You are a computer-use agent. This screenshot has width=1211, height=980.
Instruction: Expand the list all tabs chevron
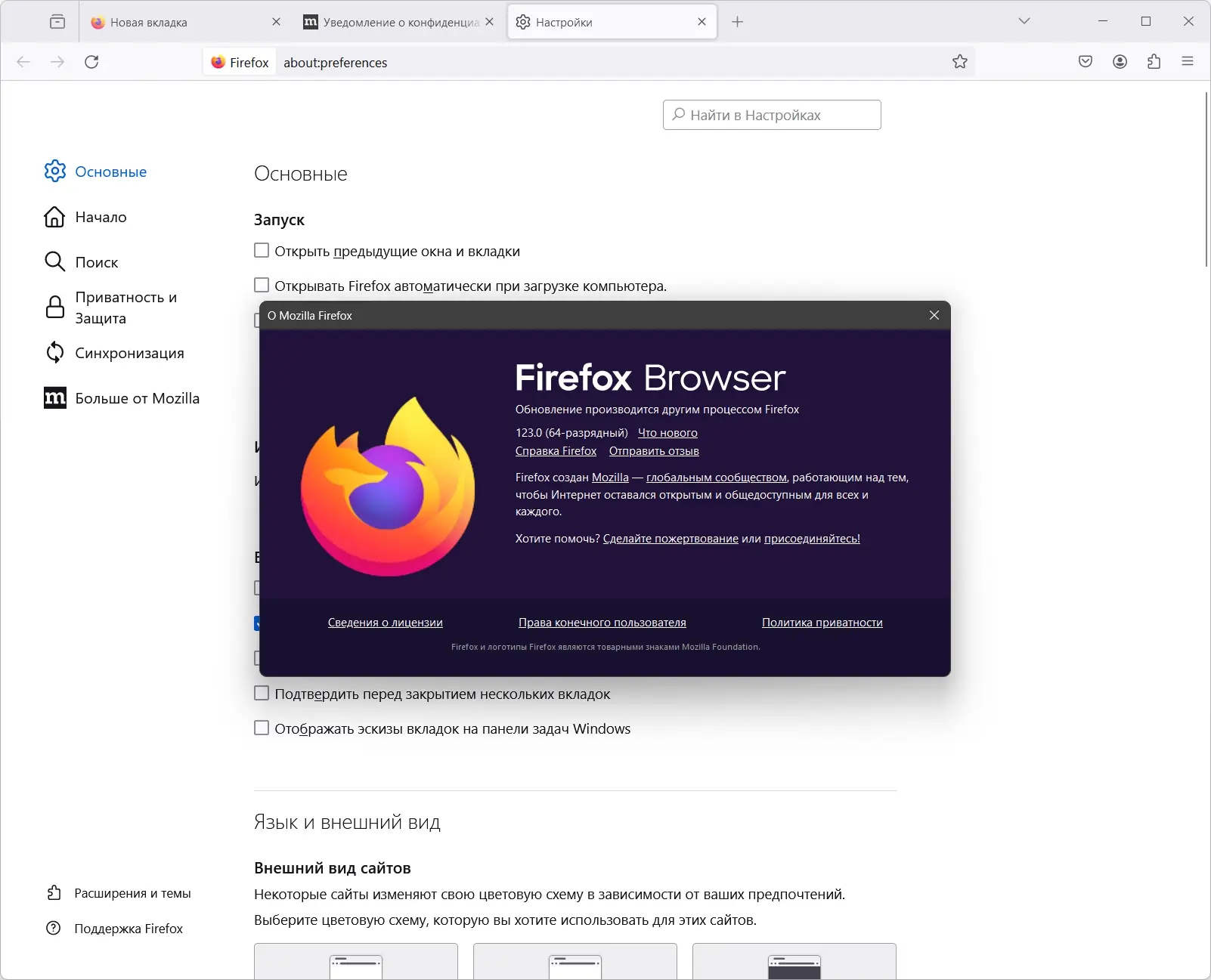1024,21
